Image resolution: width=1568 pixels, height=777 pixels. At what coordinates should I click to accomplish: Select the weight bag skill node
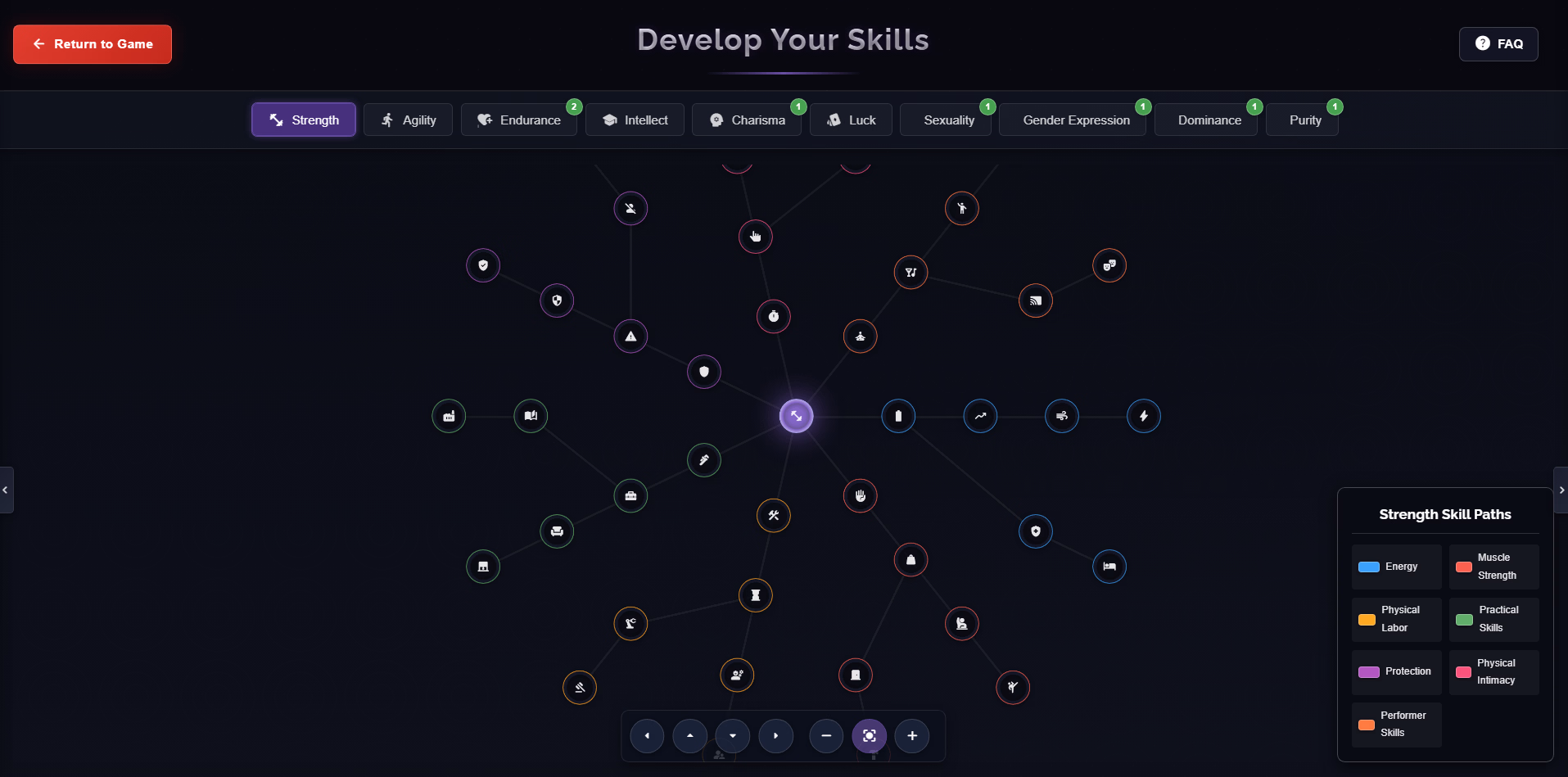[911, 560]
